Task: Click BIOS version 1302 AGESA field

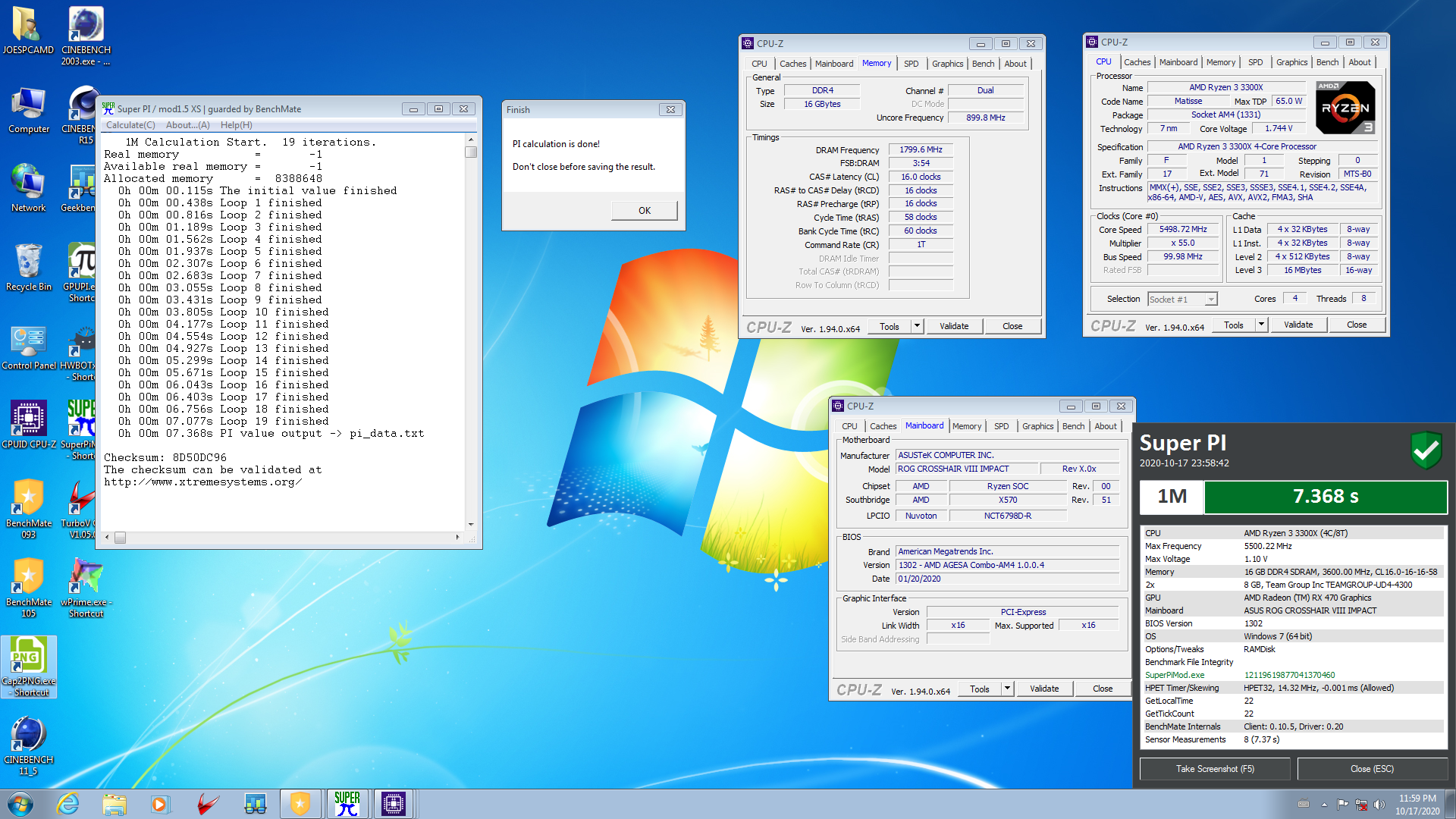Action: [x=1007, y=565]
